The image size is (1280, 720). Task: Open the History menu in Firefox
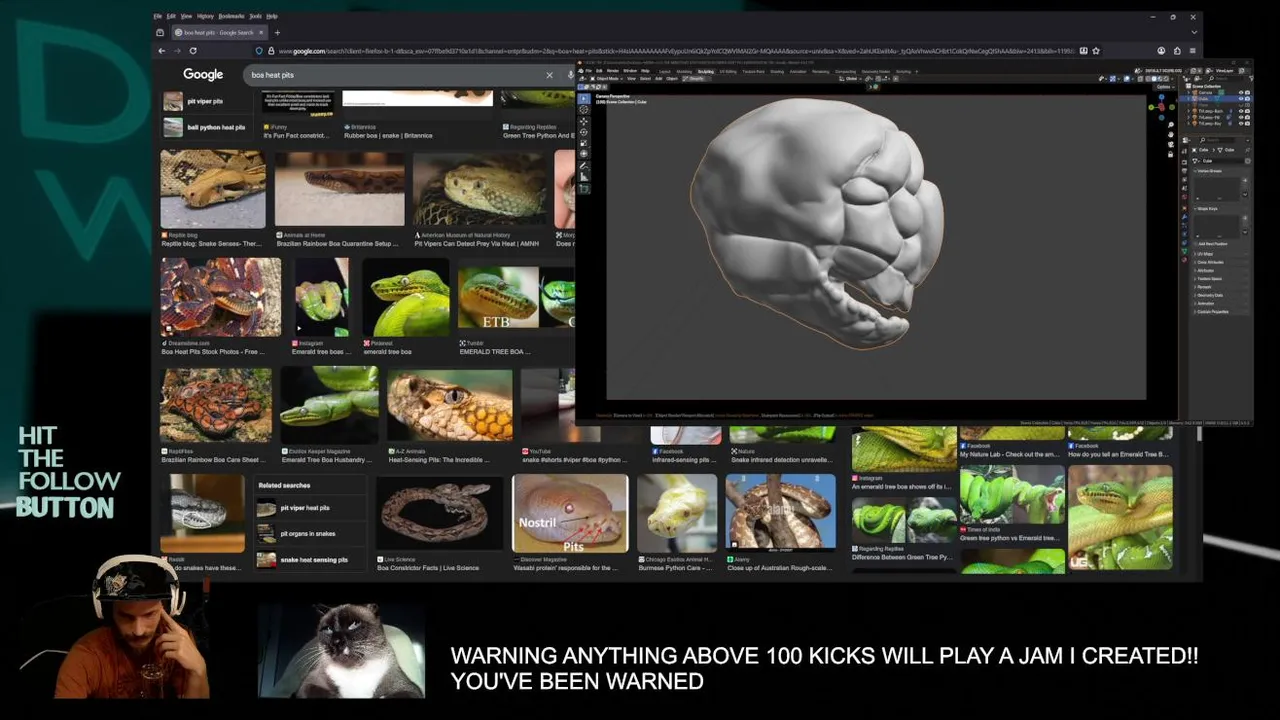click(205, 16)
